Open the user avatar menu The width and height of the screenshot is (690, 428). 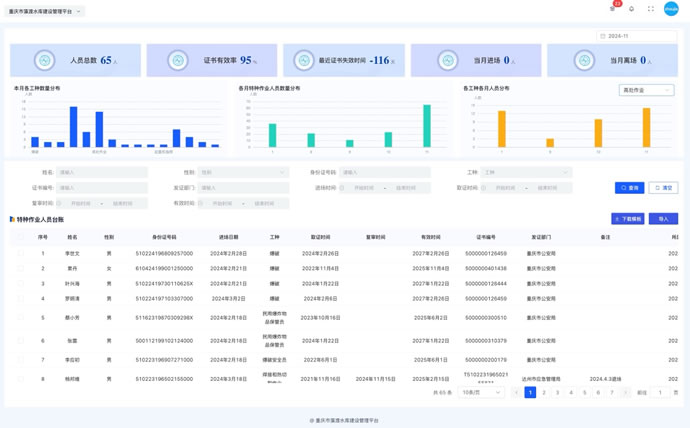point(671,9)
